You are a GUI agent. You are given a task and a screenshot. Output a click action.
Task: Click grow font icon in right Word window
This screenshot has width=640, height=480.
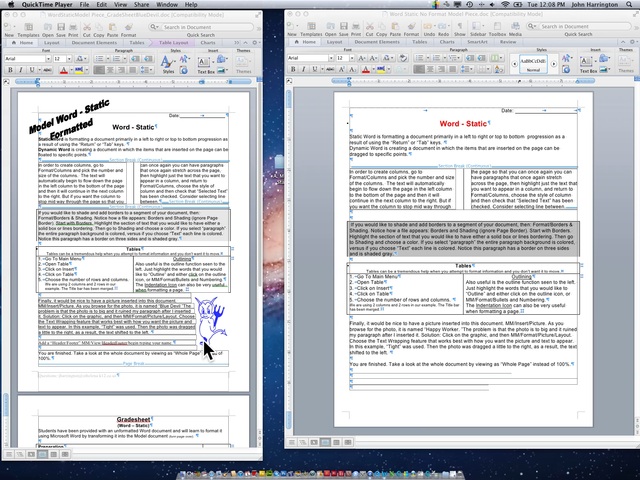(362, 58)
